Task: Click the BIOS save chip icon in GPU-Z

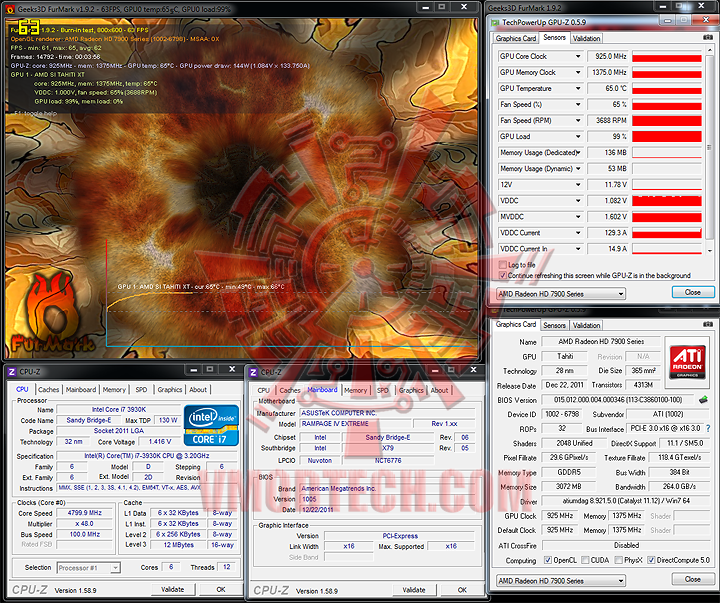Action: click(703, 400)
